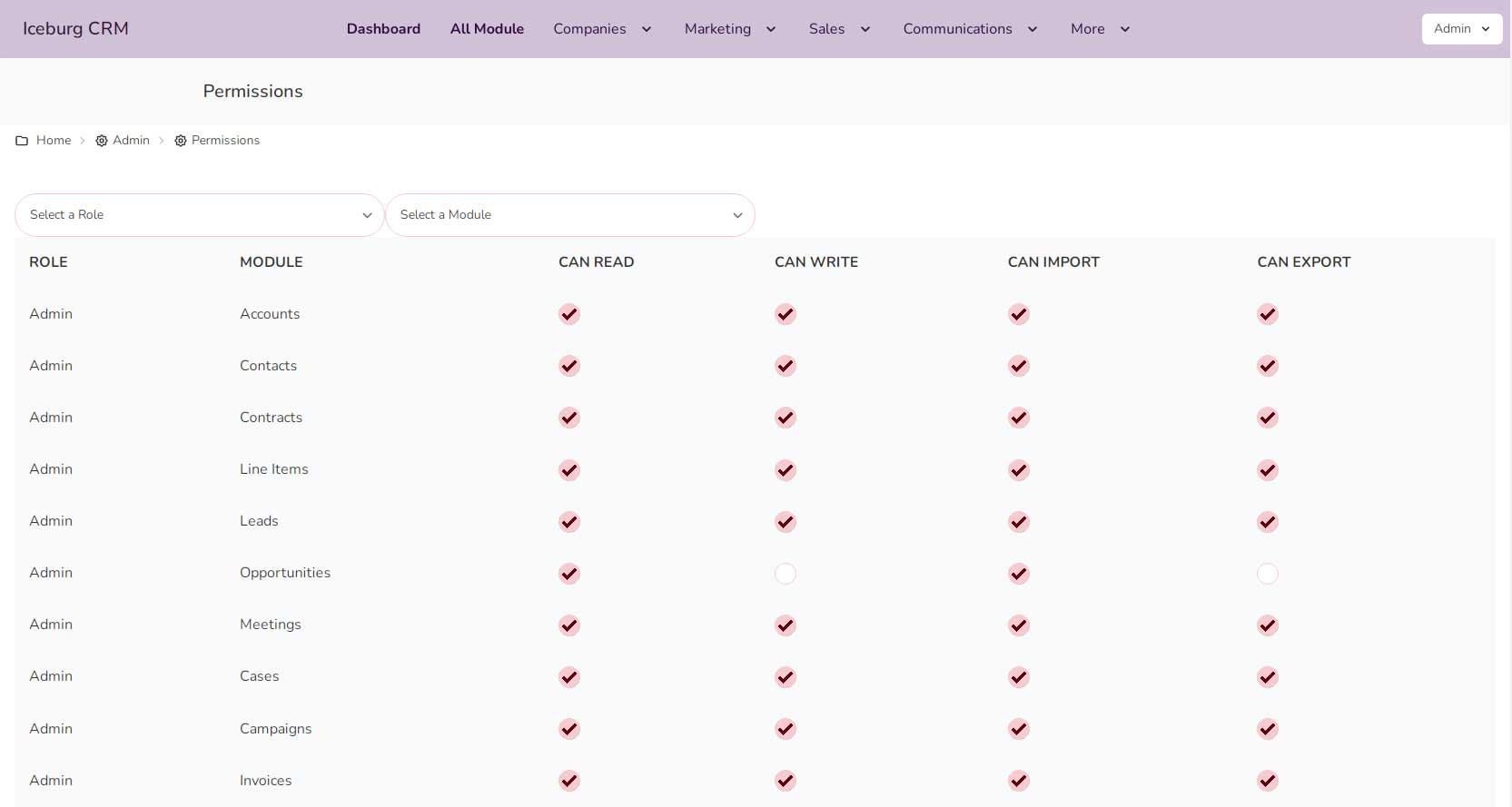The width and height of the screenshot is (1512, 807).
Task: Uncheck Can Write for Contacts
Action: coord(786,366)
